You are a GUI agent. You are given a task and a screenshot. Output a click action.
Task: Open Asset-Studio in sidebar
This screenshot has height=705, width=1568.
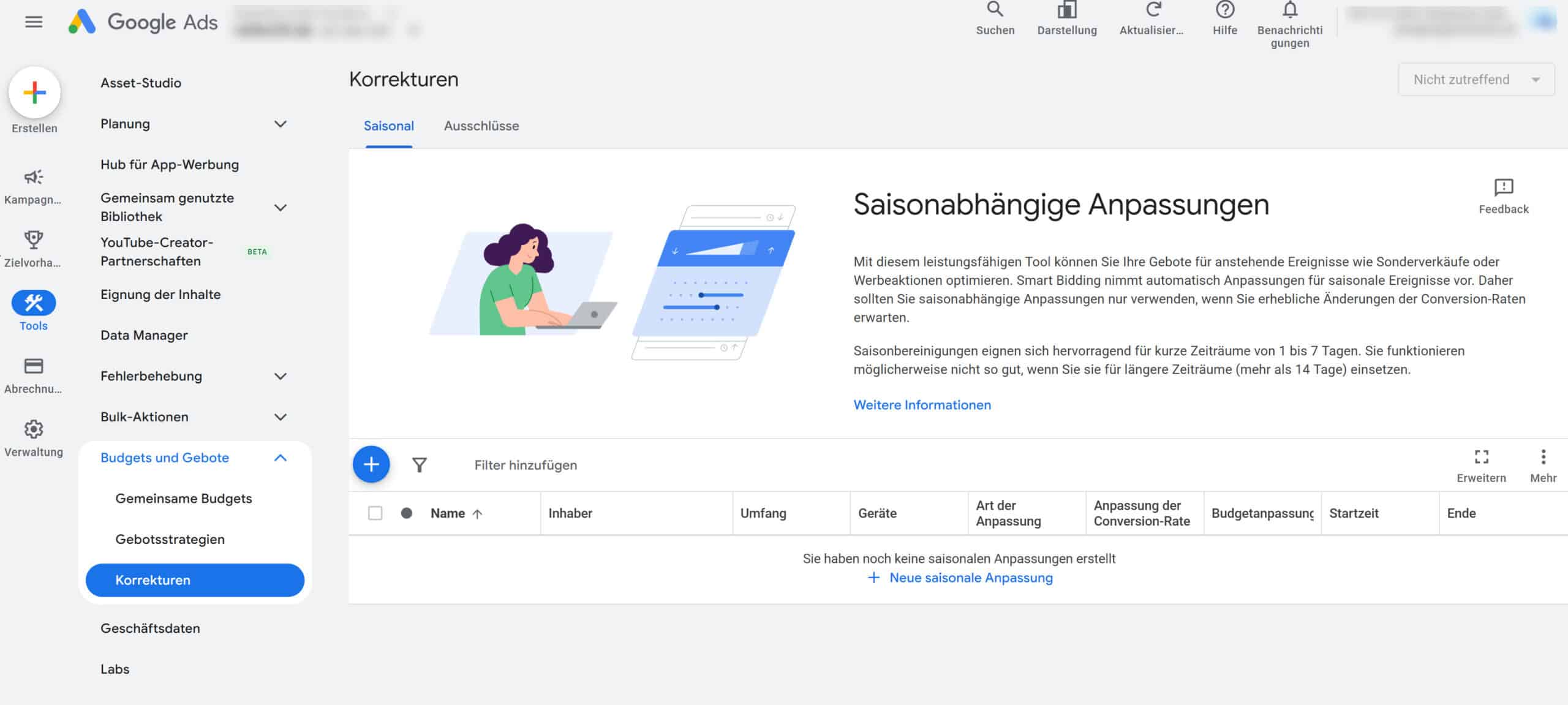141,83
